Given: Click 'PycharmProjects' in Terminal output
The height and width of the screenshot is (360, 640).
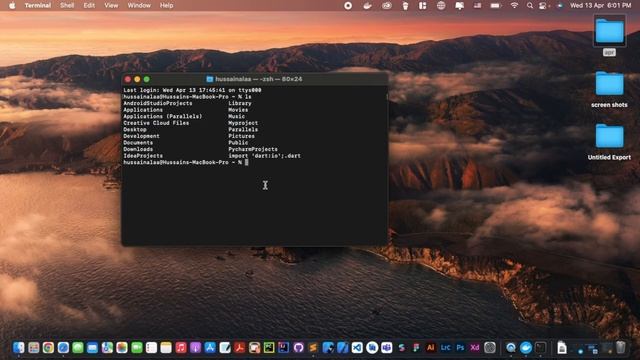Looking at the screenshot, I should tap(253, 149).
